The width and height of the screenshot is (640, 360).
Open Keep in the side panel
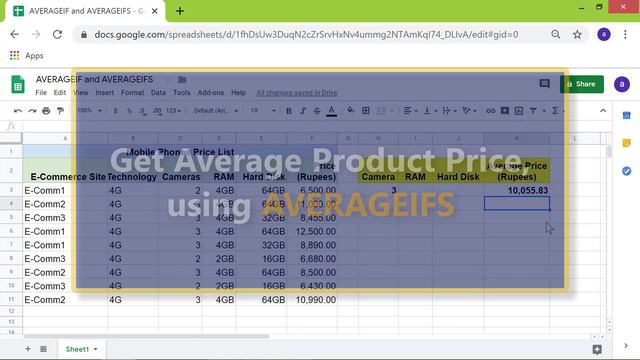(627, 143)
